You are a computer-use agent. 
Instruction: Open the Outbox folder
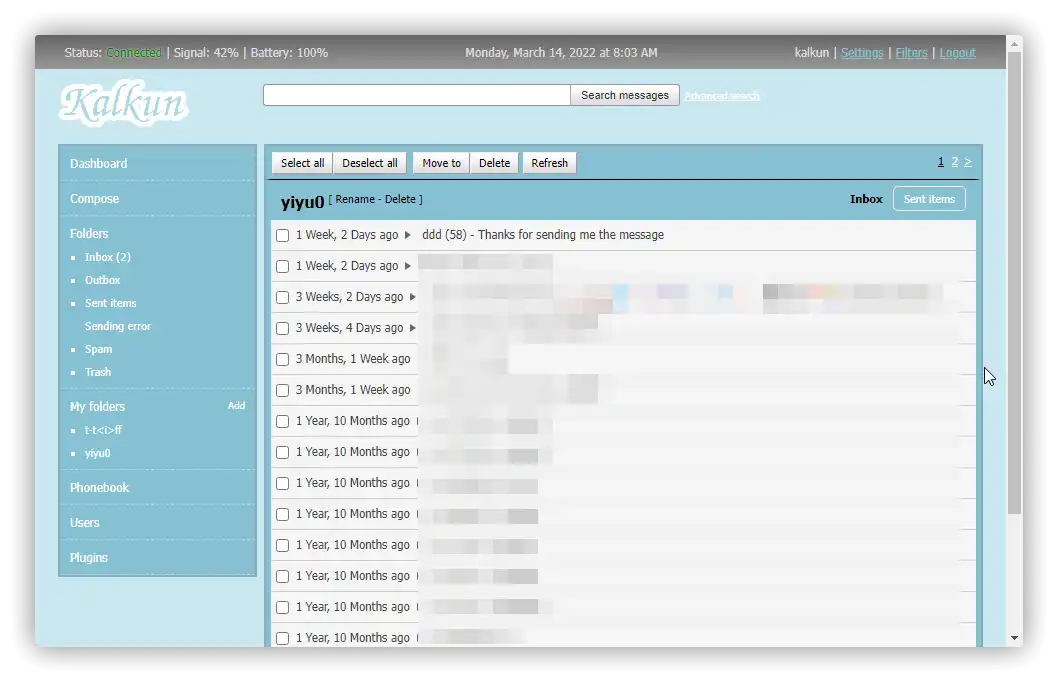[103, 280]
